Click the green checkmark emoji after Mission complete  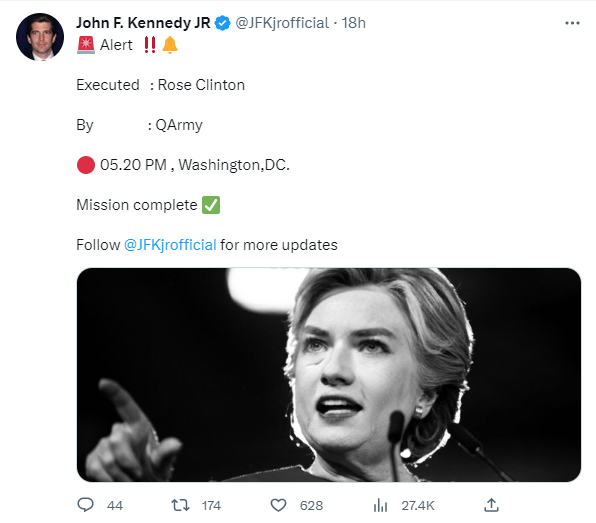click(x=211, y=205)
